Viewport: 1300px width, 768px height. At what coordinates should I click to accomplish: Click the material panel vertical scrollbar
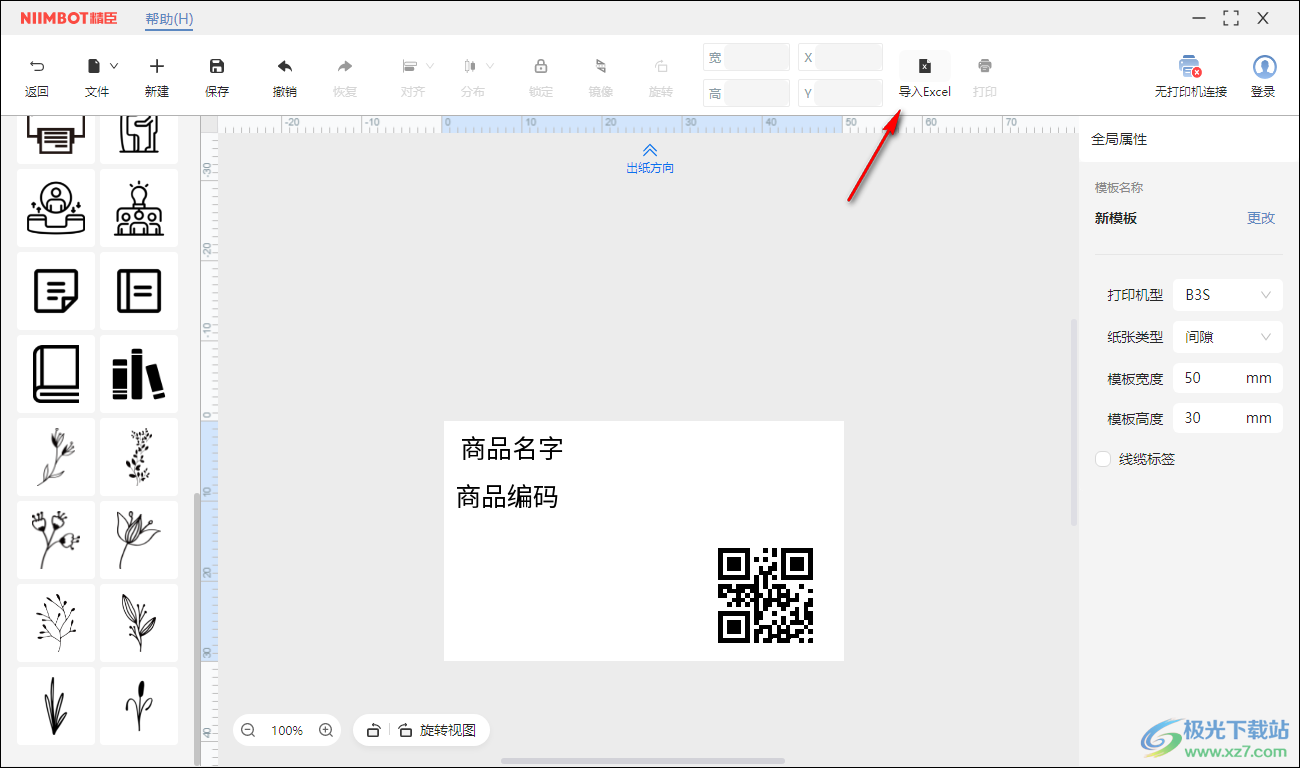tap(196, 628)
